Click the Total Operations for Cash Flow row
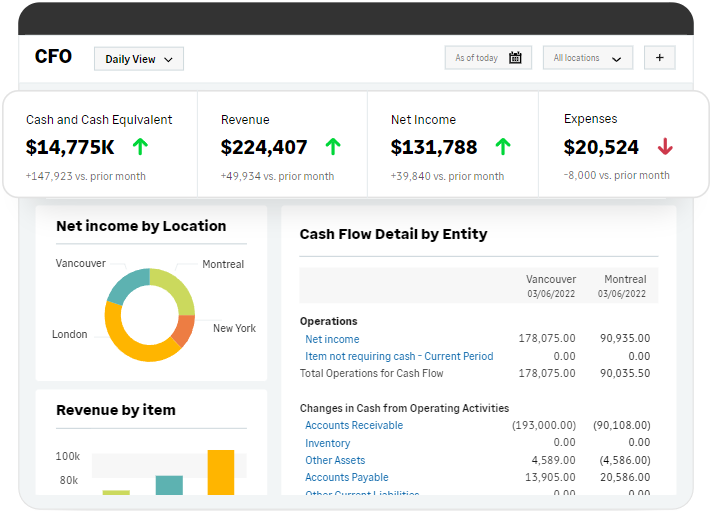Image resolution: width=711 pixels, height=511 pixels. (x=475, y=373)
